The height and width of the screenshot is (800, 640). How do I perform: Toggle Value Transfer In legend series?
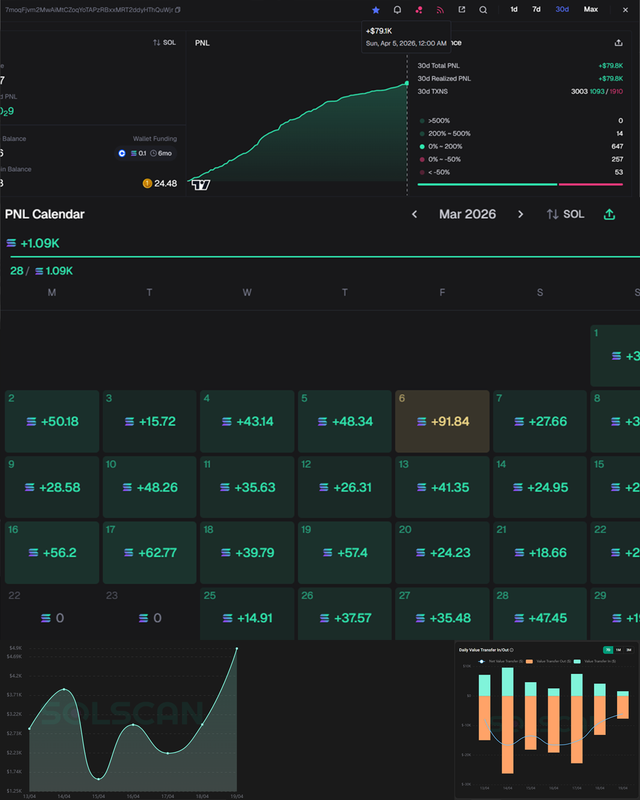595,661
